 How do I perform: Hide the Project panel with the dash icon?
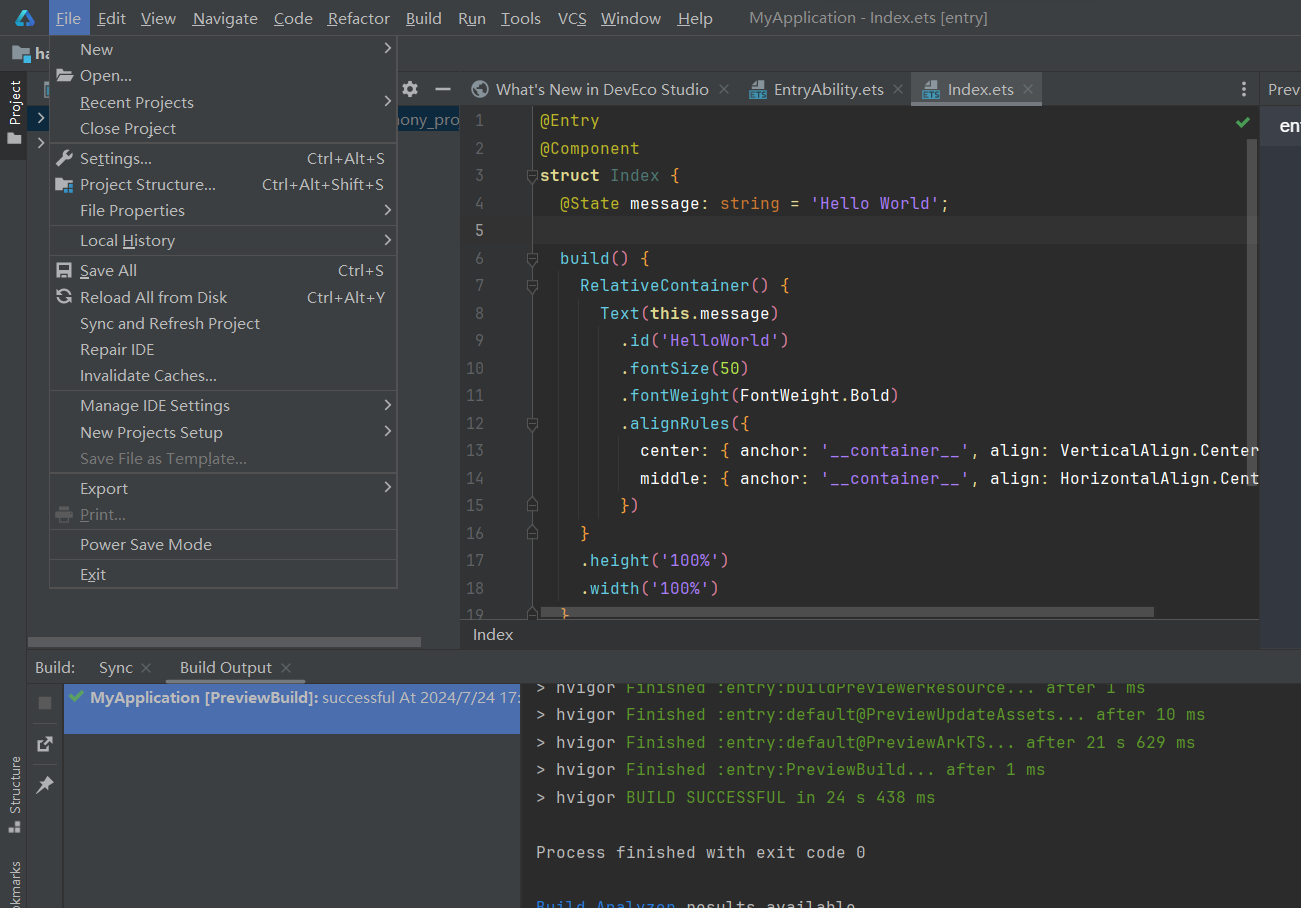click(443, 89)
